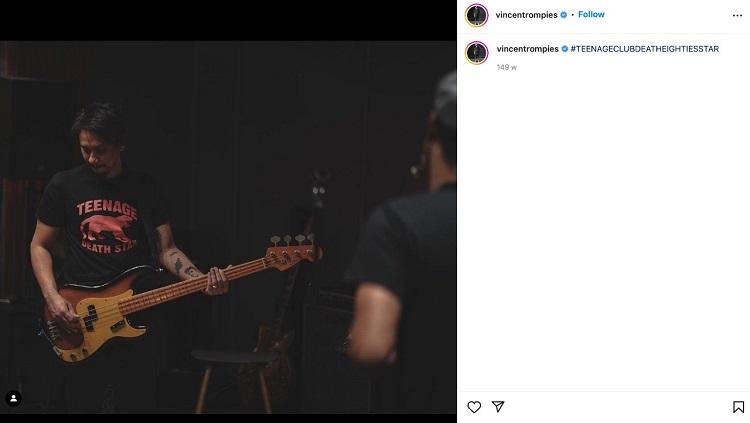Screen dimensions: 750x423
Task: Click the profile avatar beside the caption
Action: pos(476,53)
